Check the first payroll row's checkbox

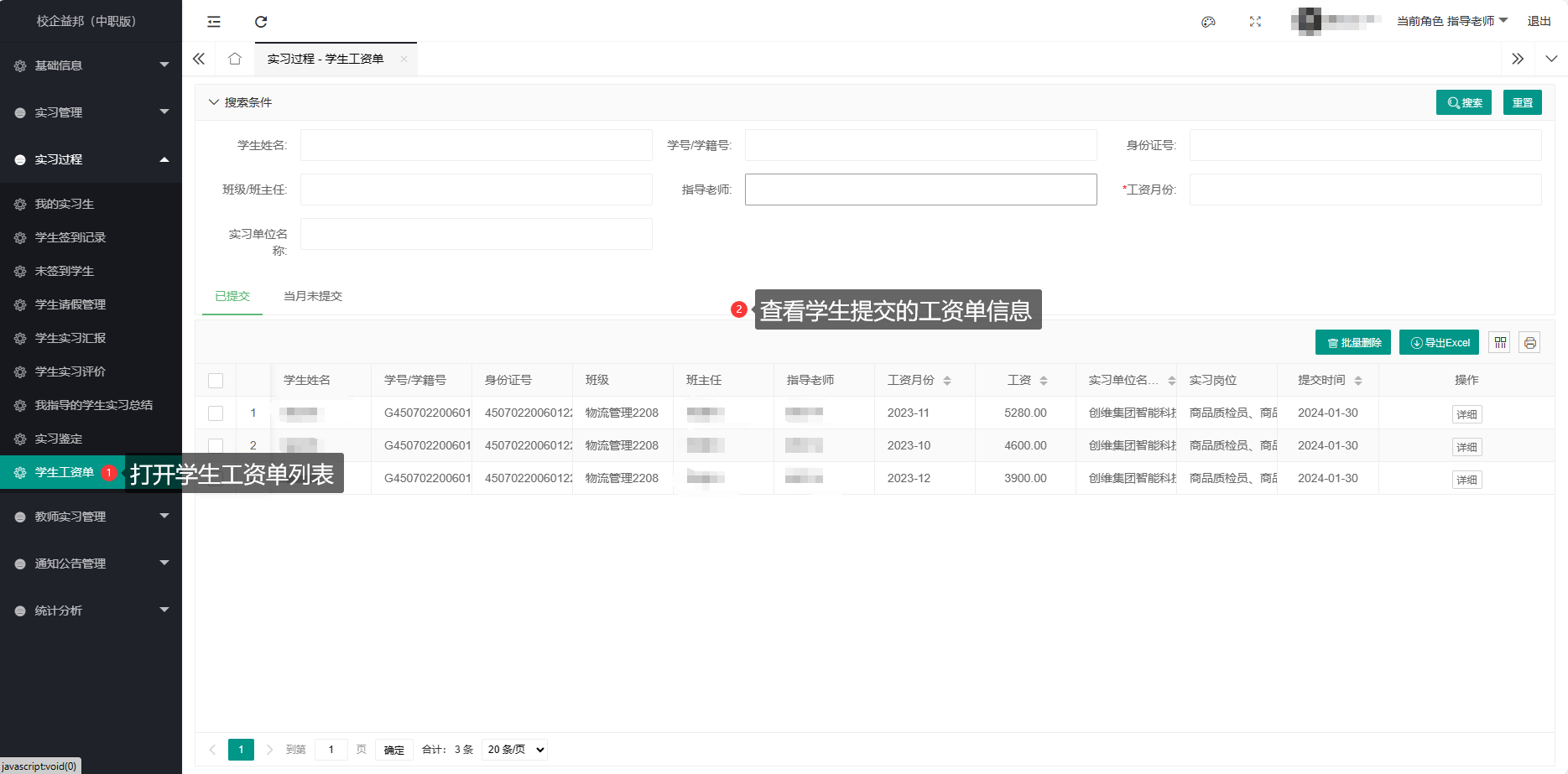point(216,413)
